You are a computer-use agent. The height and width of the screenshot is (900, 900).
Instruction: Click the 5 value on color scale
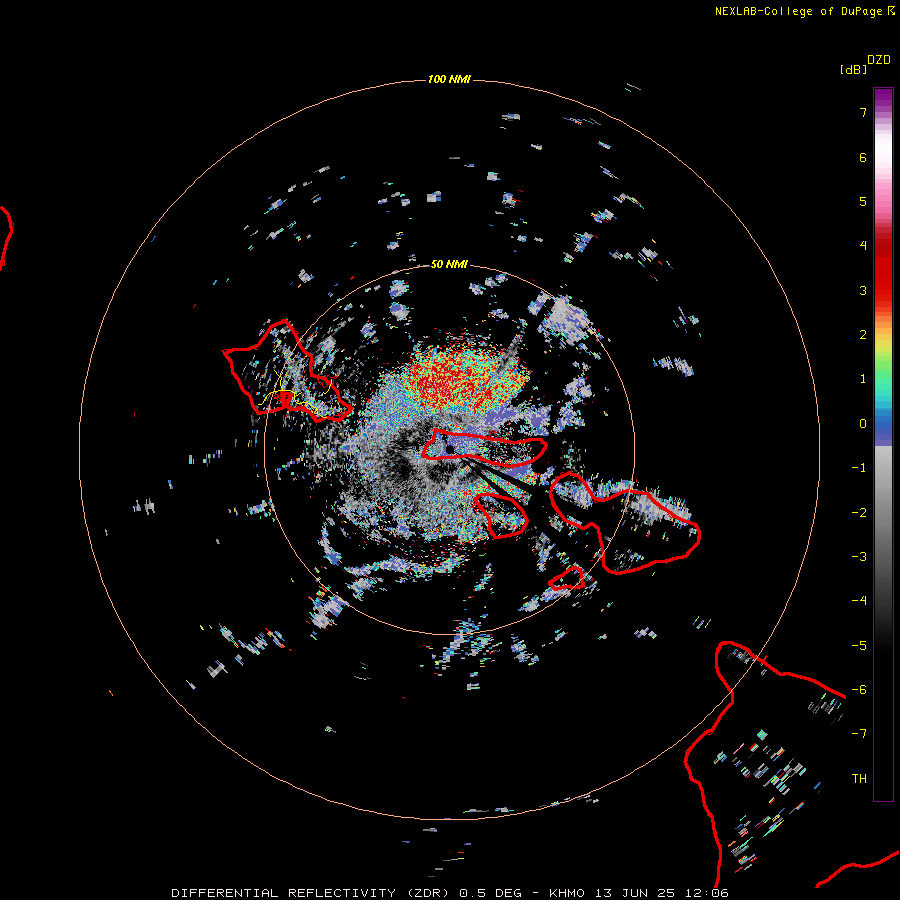[863, 201]
